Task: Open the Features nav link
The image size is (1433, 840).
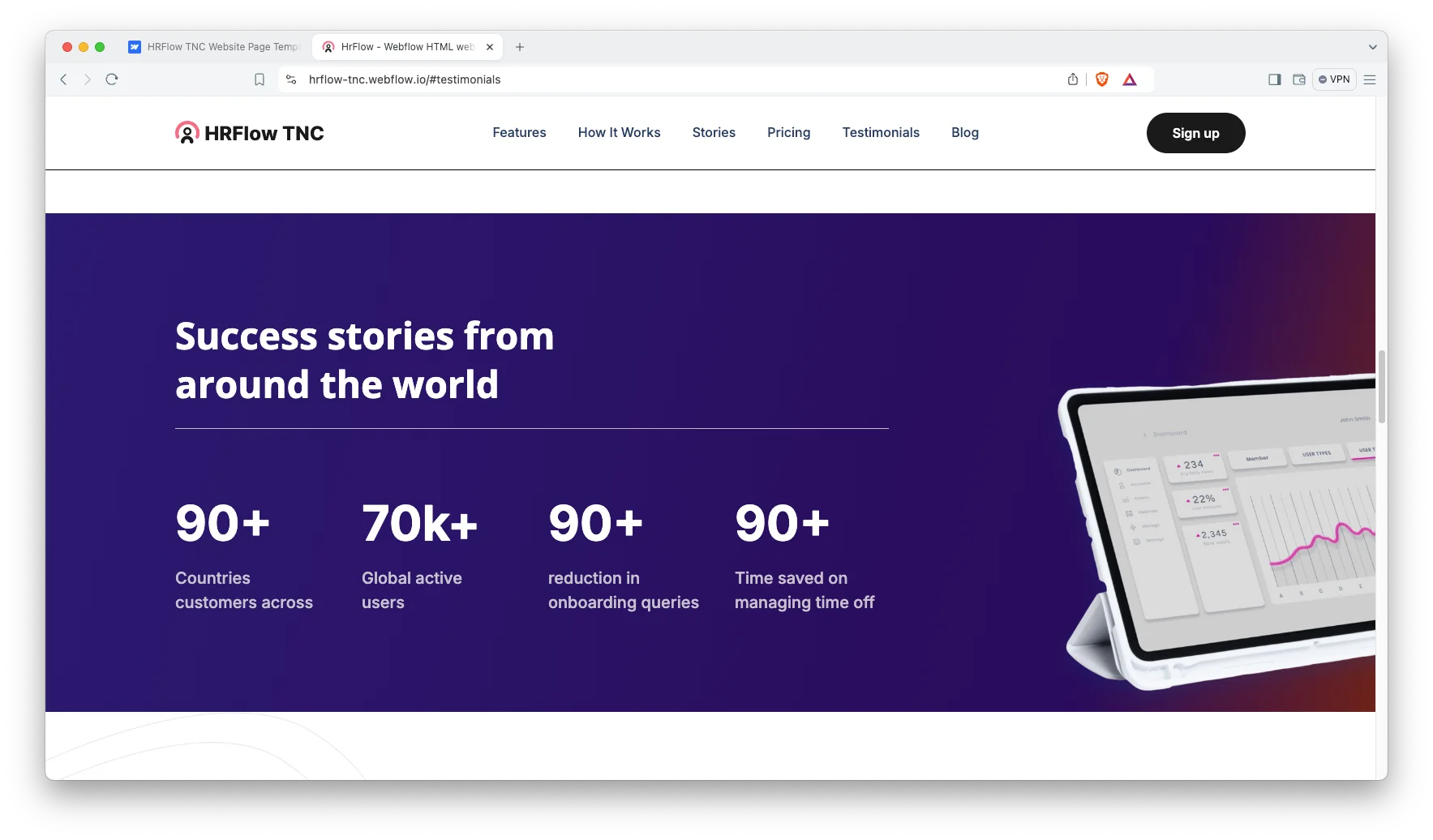Action: coord(519,132)
